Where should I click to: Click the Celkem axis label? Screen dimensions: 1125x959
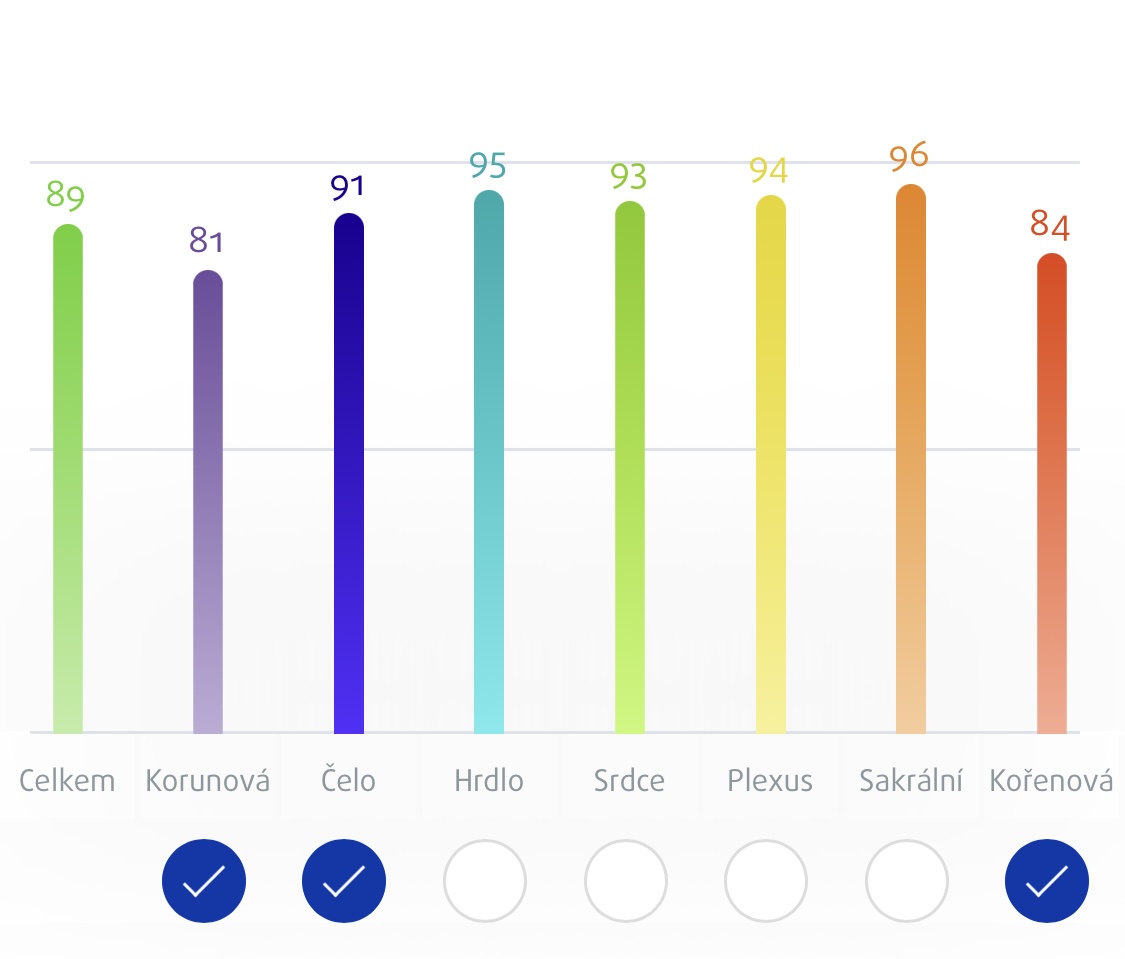coord(67,780)
